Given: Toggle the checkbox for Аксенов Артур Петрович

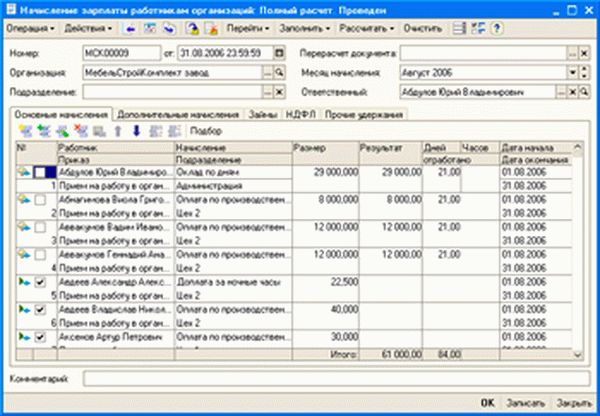Looking at the screenshot, I should [39, 339].
